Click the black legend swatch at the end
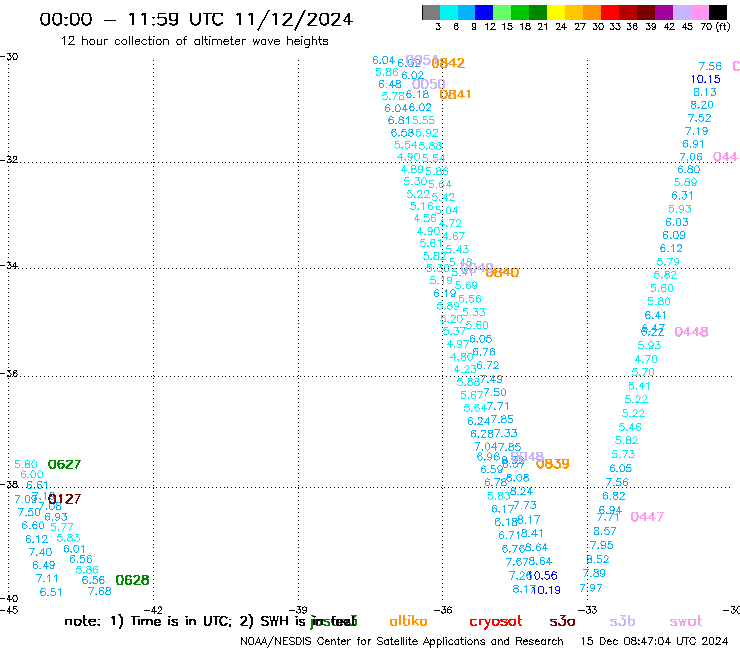Viewport: 740px width, 650px height. click(x=717, y=12)
